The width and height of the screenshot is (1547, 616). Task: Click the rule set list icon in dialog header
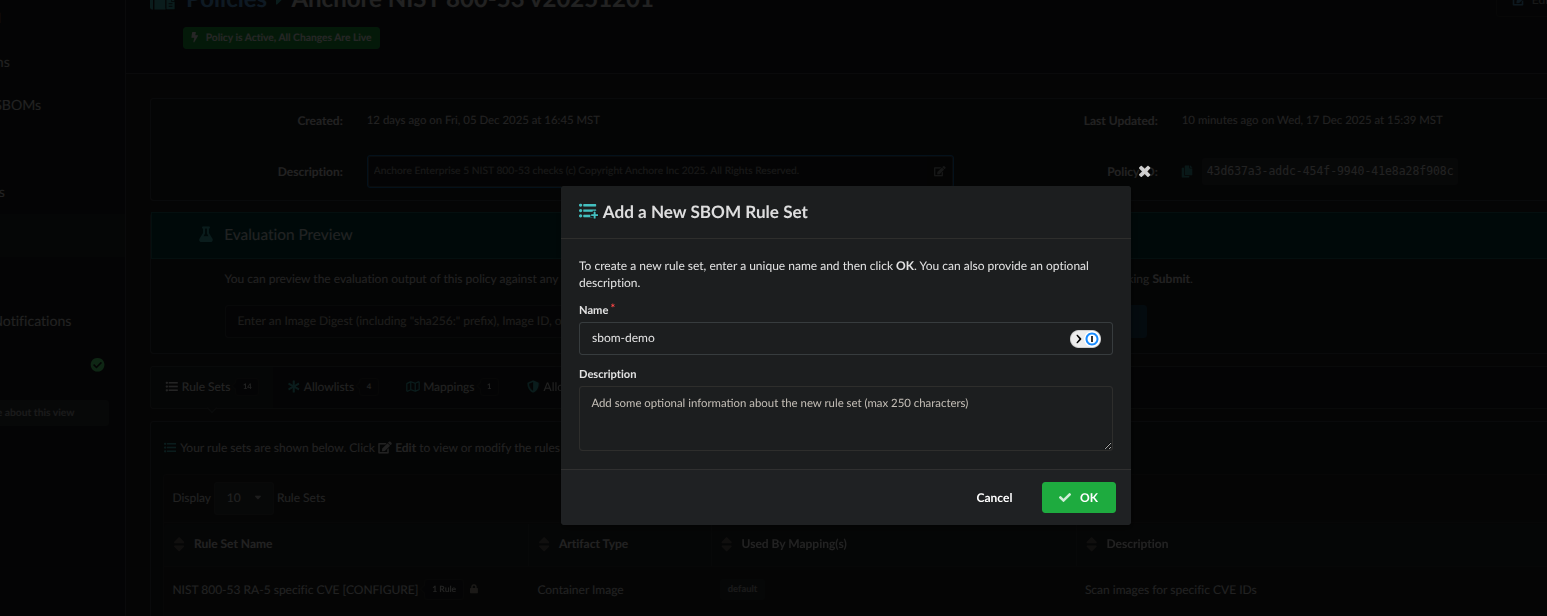pyautogui.click(x=588, y=212)
